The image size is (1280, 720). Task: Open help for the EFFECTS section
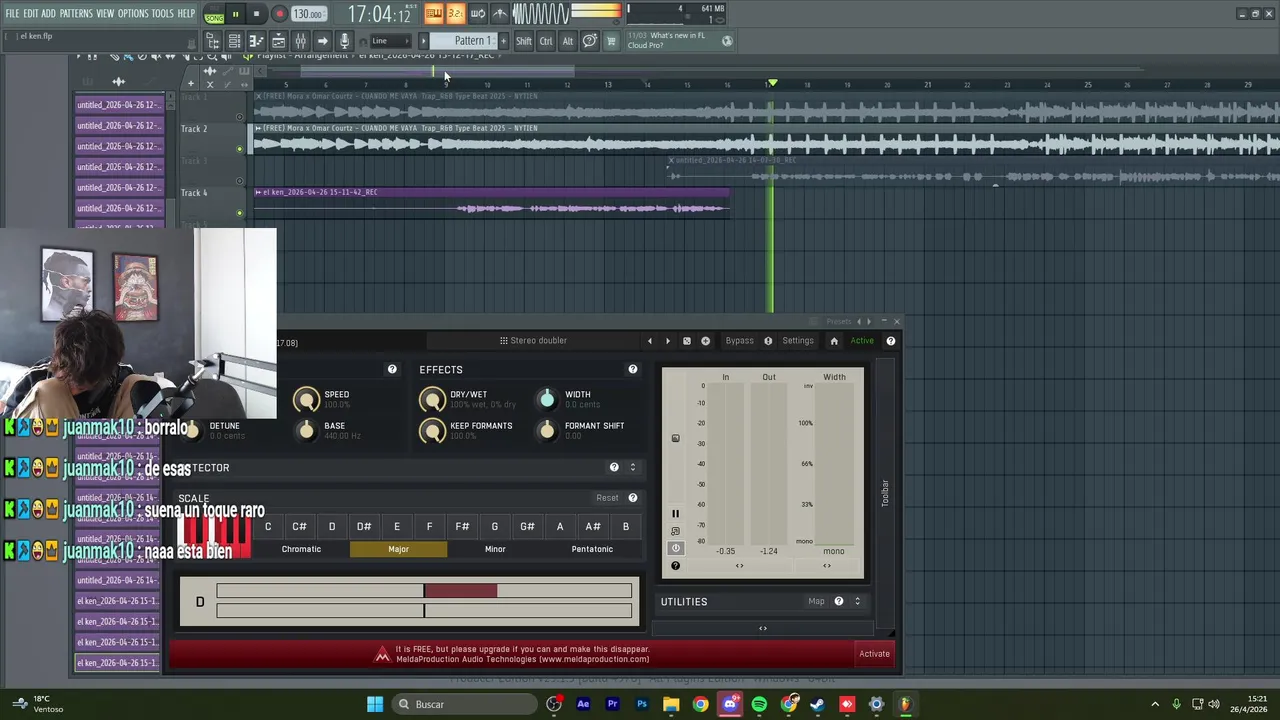point(632,370)
